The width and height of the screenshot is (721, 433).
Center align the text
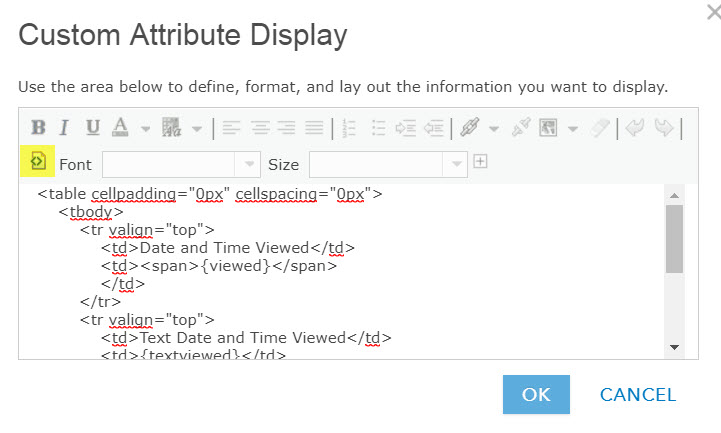(260, 128)
